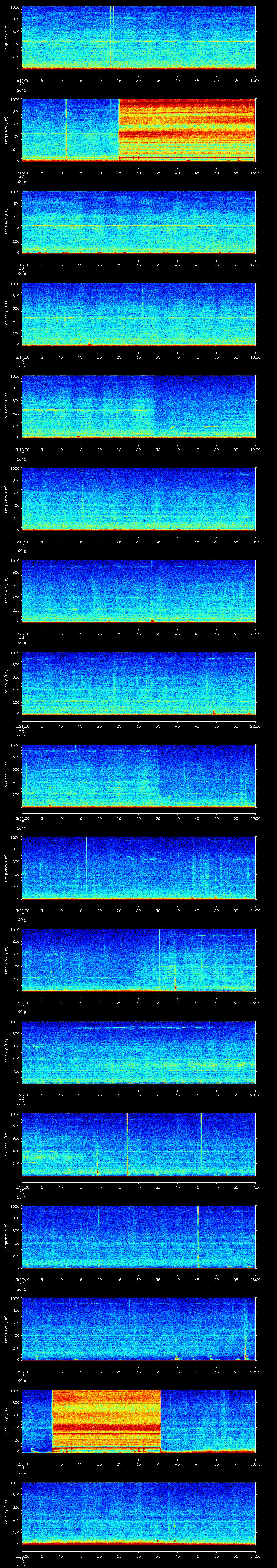Select the '25:00' end-of-axis time label
Viewport: 277px width, 1568px height.
pos(255,1003)
